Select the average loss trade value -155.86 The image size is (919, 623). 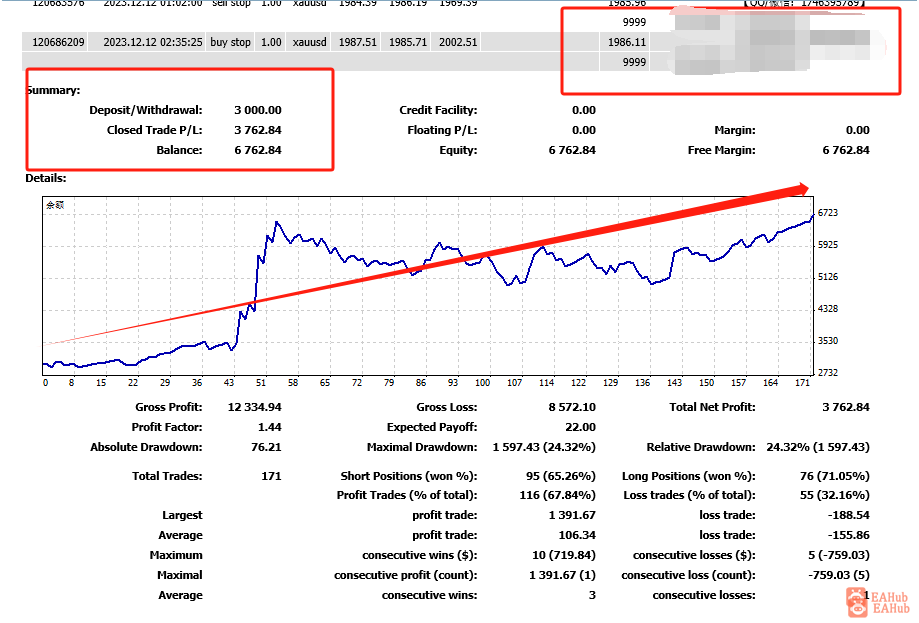tap(849, 535)
